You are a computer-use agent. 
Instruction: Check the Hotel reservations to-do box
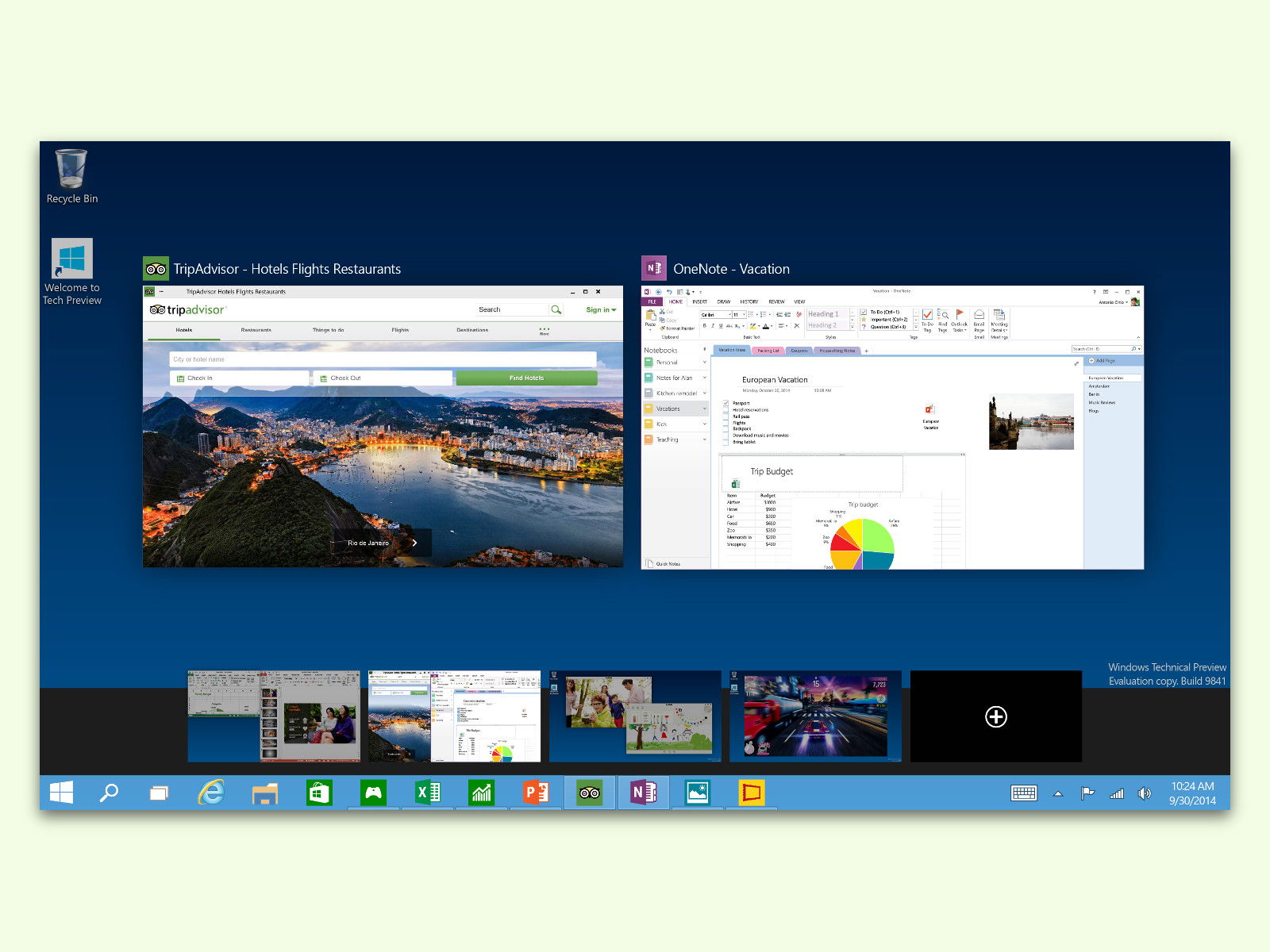726,410
